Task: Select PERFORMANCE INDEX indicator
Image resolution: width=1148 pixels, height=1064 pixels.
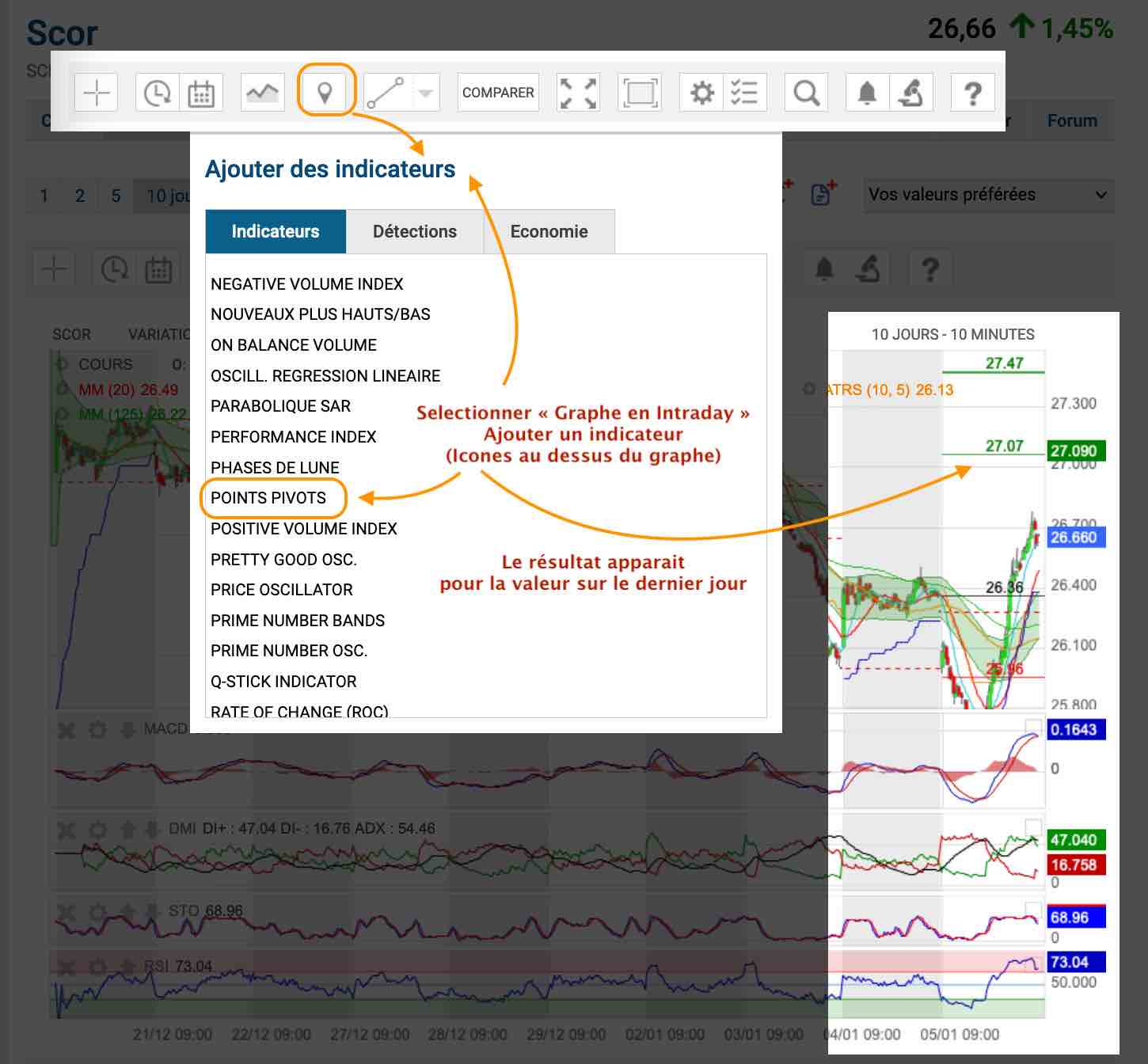Action: [x=293, y=437]
